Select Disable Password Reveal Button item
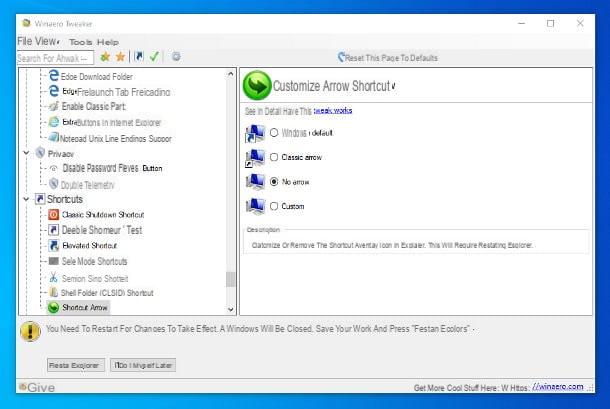610x409 pixels. click(x=112, y=168)
